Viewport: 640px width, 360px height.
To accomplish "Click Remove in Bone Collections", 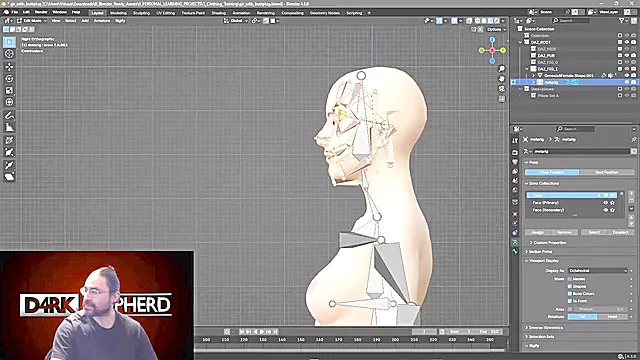I will coord(564,232).
